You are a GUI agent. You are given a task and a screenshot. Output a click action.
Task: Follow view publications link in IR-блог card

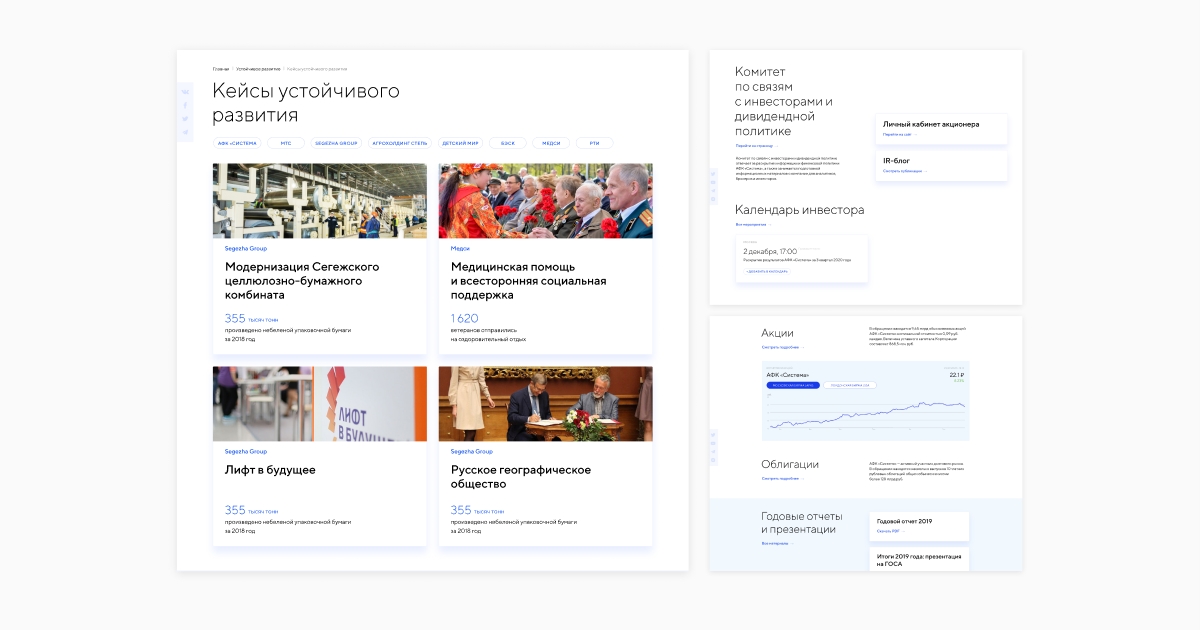point(905,171)
